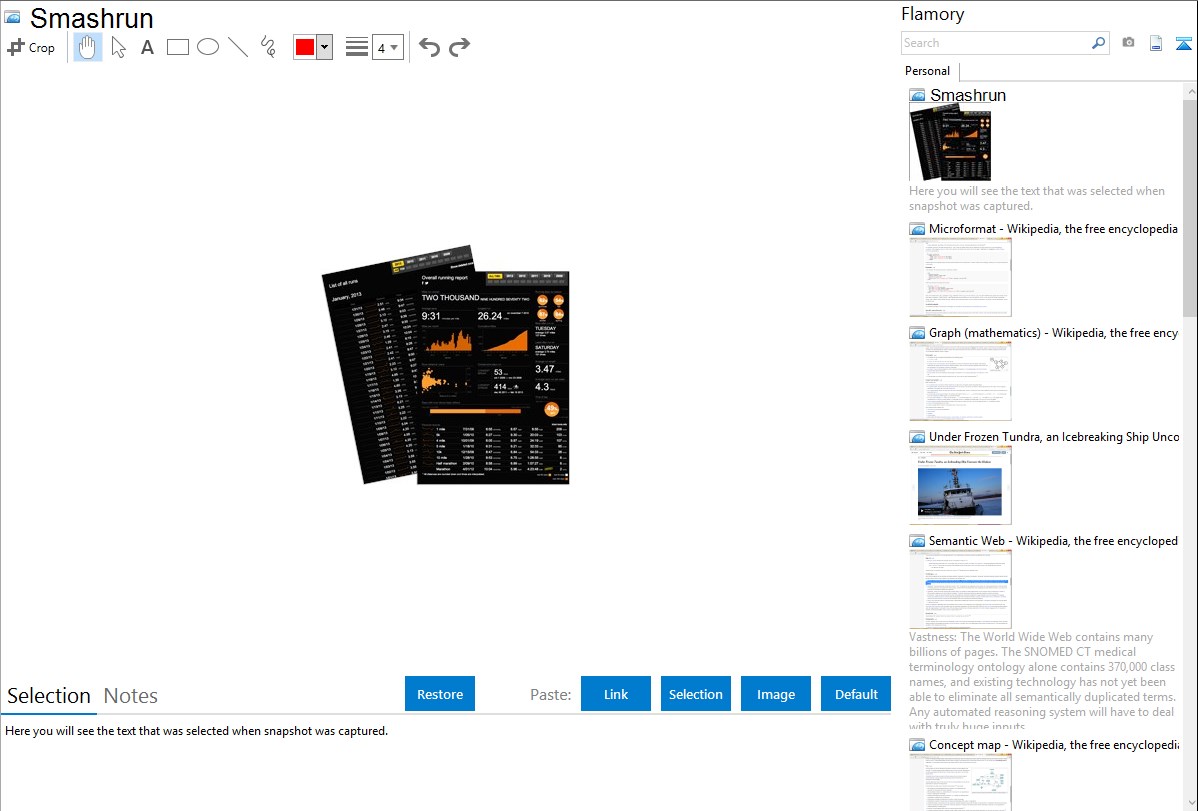
Task: Activate the hand pan tool
Action: click(x=87, y=47)
